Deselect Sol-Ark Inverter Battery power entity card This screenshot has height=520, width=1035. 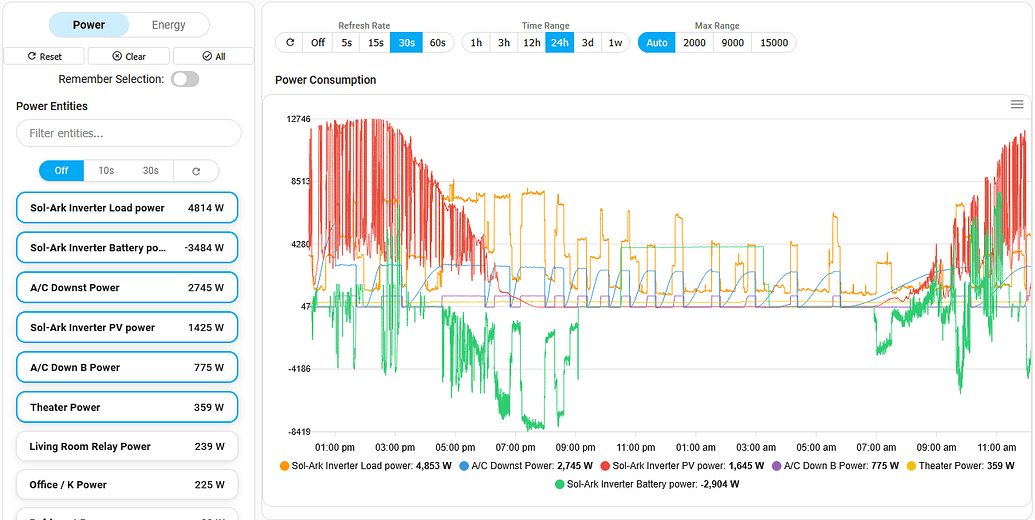tap(127, 248)
